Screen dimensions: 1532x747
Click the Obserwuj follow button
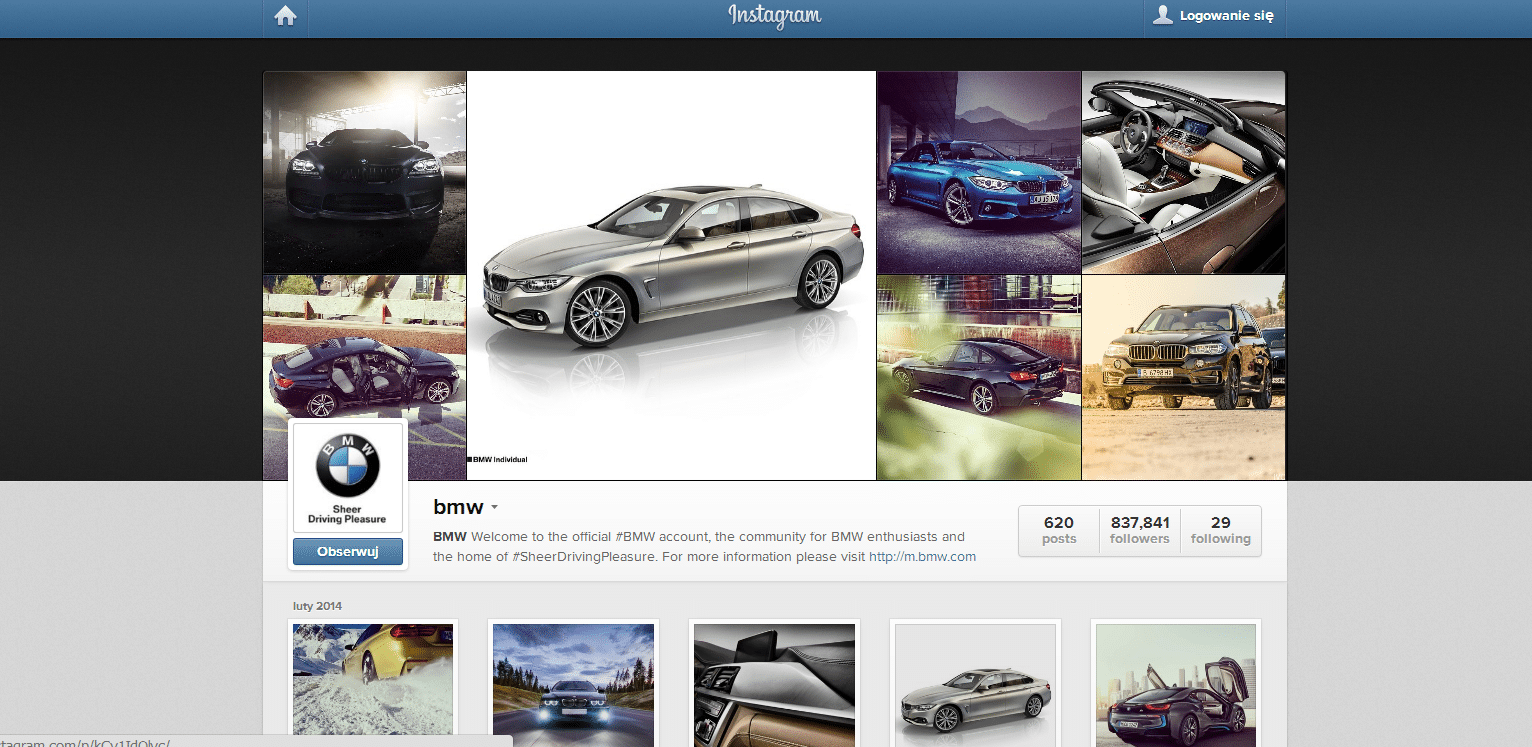pos(348,552)
